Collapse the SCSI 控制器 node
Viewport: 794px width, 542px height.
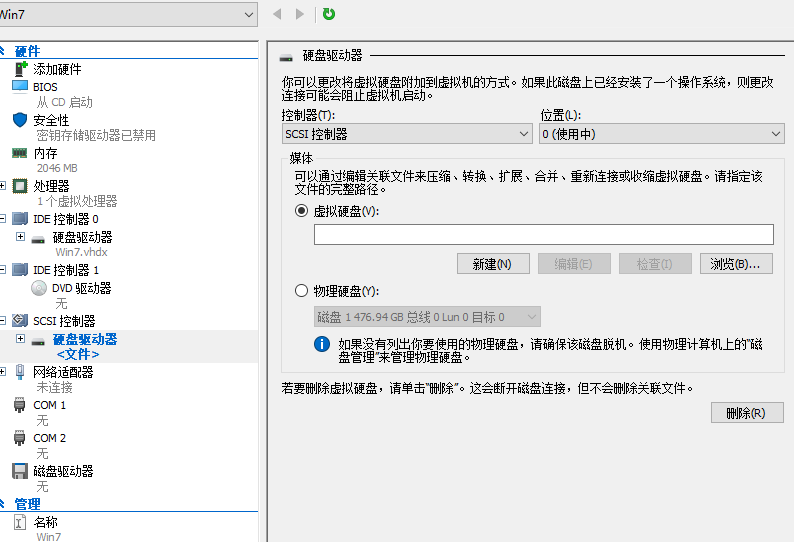[x=3, y=321]
